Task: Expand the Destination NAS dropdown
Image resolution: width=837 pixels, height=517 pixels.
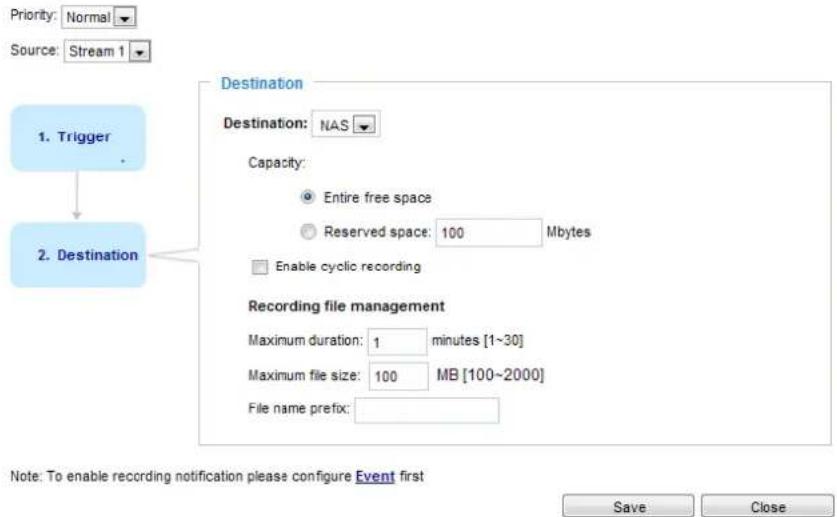Action: point(365,126)
